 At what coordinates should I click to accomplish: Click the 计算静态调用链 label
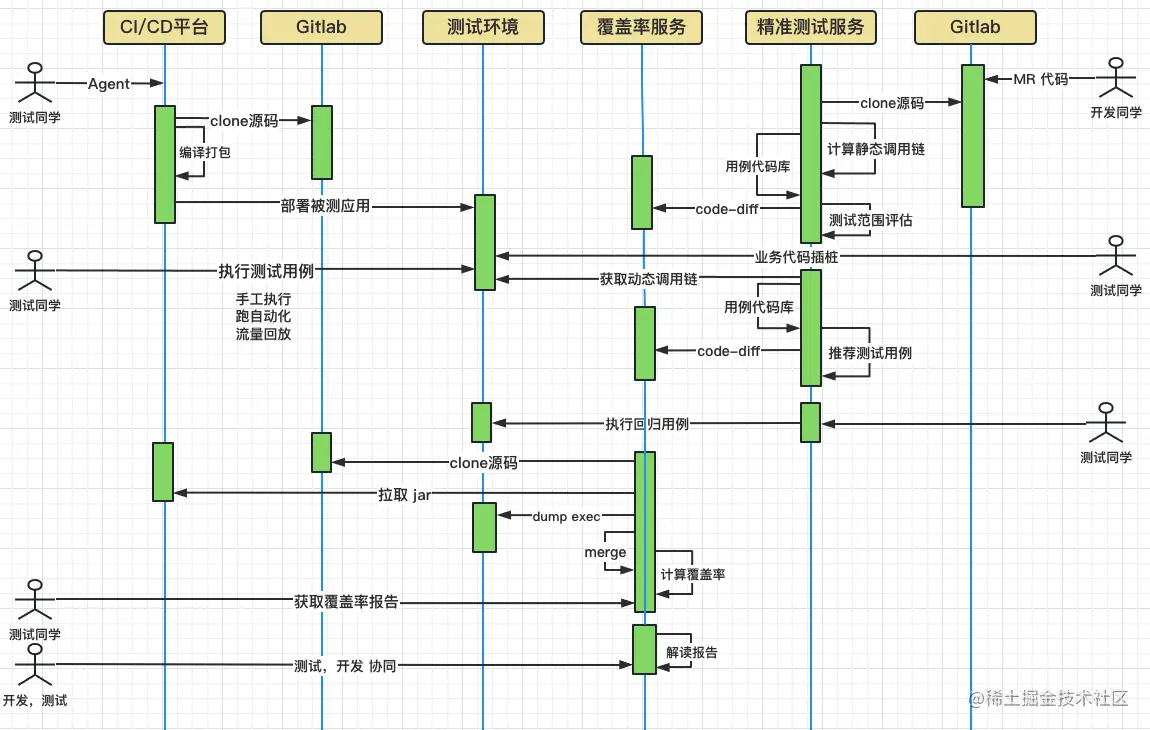click(876, 149)
